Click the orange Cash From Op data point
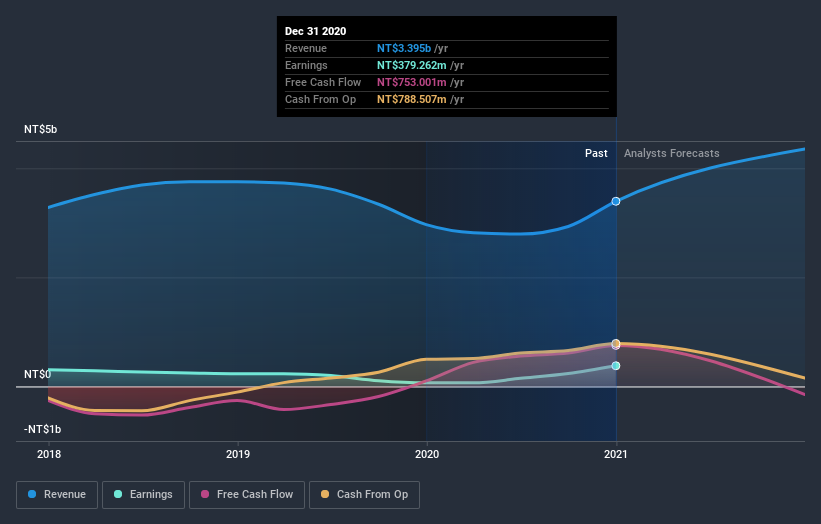The height and width of the screenshot is (524, 821). coord(616,343)
